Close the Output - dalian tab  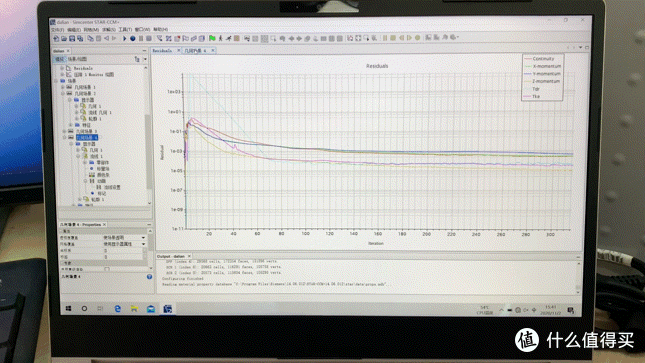pyautogui.click(x=189, y=256)
